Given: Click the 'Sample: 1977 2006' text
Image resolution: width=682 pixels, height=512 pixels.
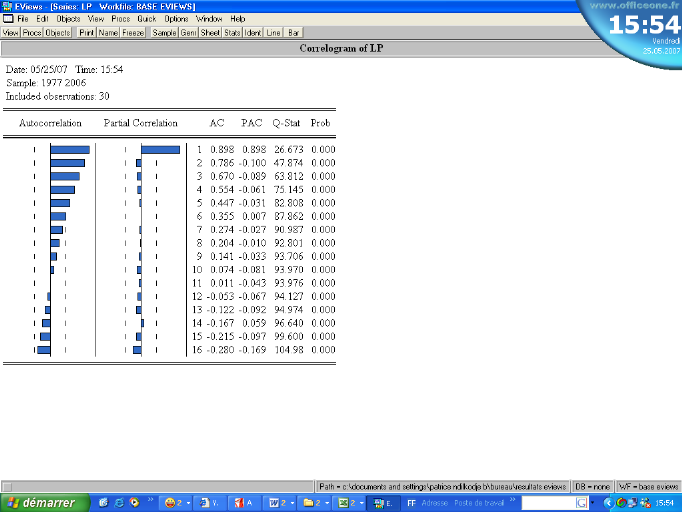Looking at the screenshot, I should 46,83.
